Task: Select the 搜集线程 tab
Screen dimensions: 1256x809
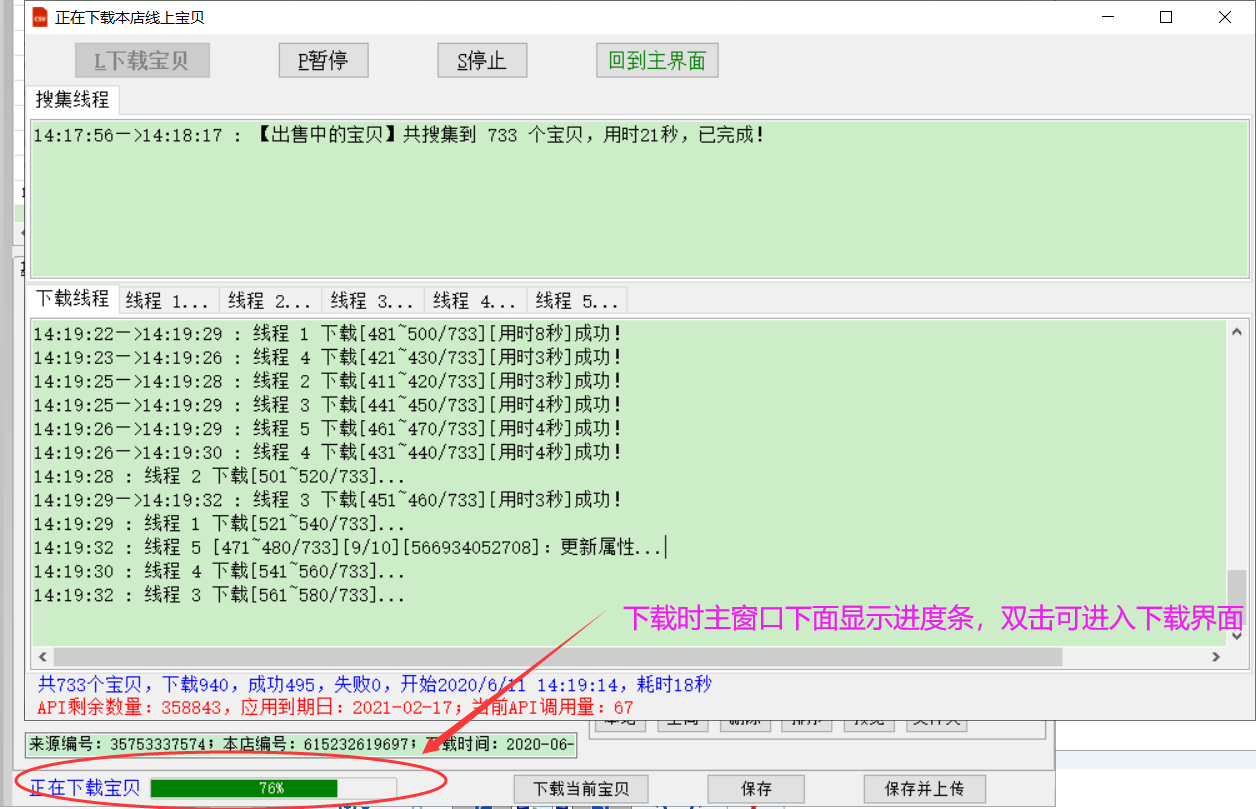Action: (73, 100)
